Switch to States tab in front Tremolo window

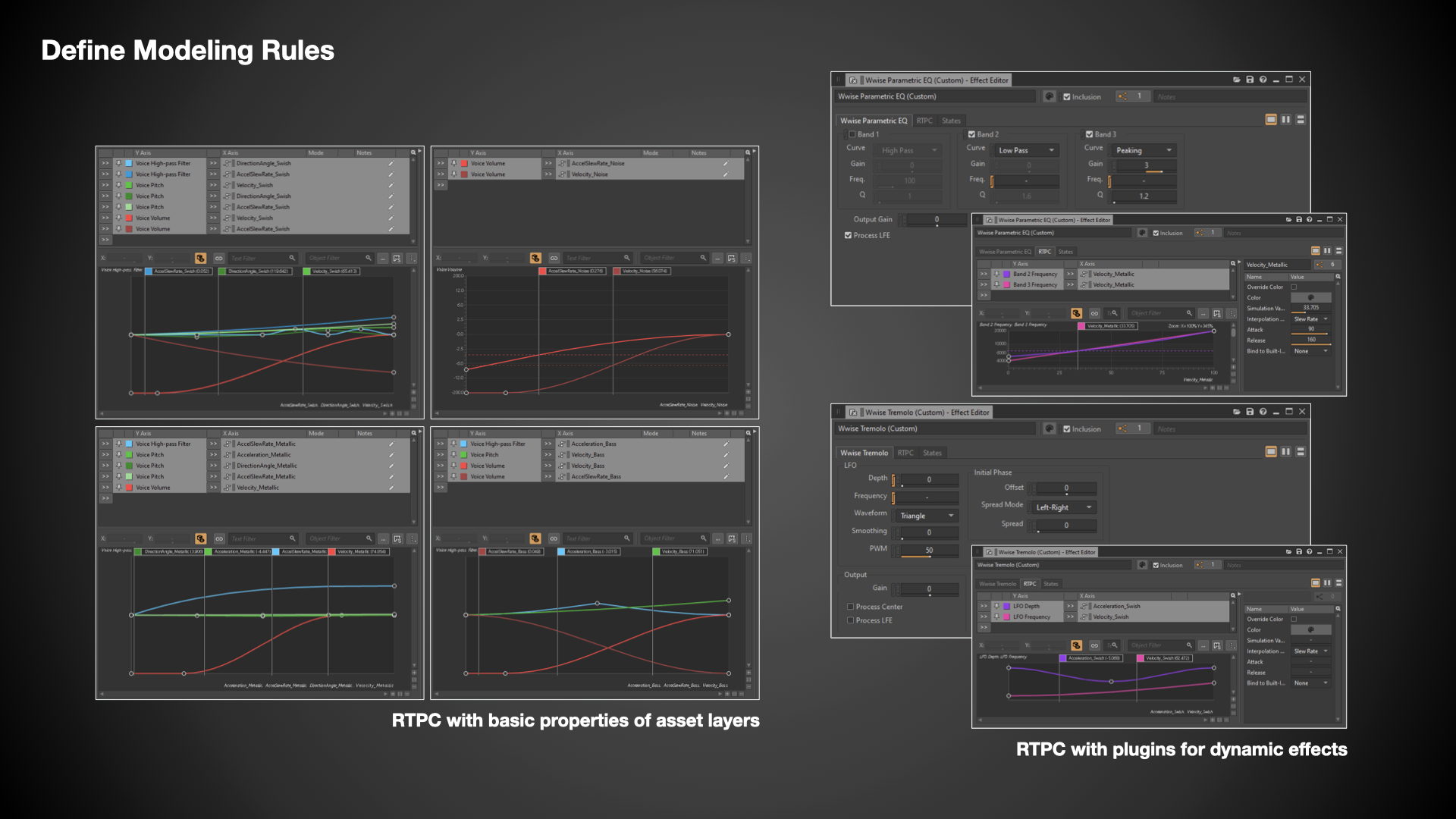click(1050, 584)
